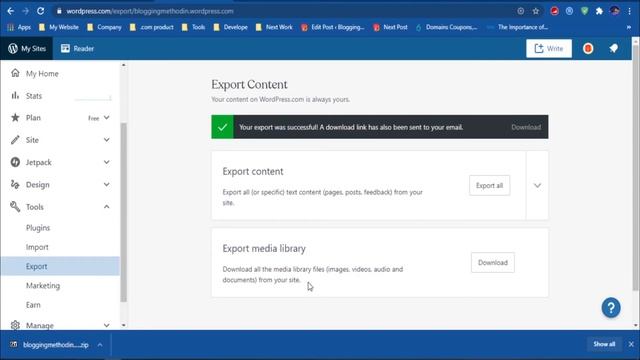Open the help question mark button
This screenshot has width=640, height=360.
point(611,308)
